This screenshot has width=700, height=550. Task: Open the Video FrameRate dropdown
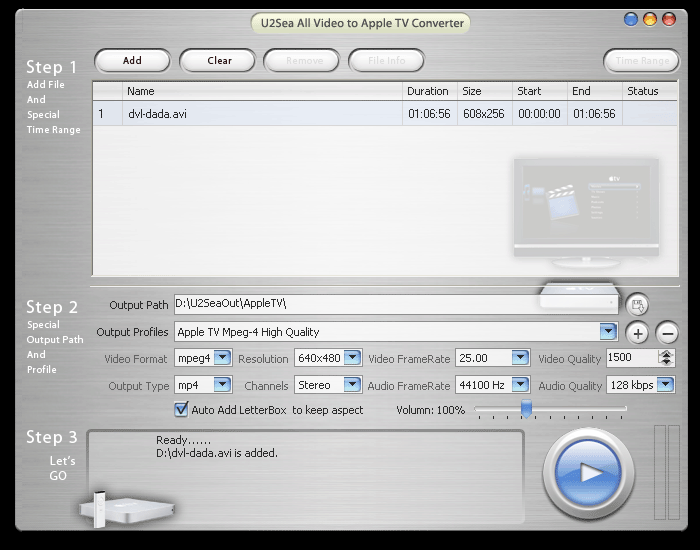click(520, 358)
